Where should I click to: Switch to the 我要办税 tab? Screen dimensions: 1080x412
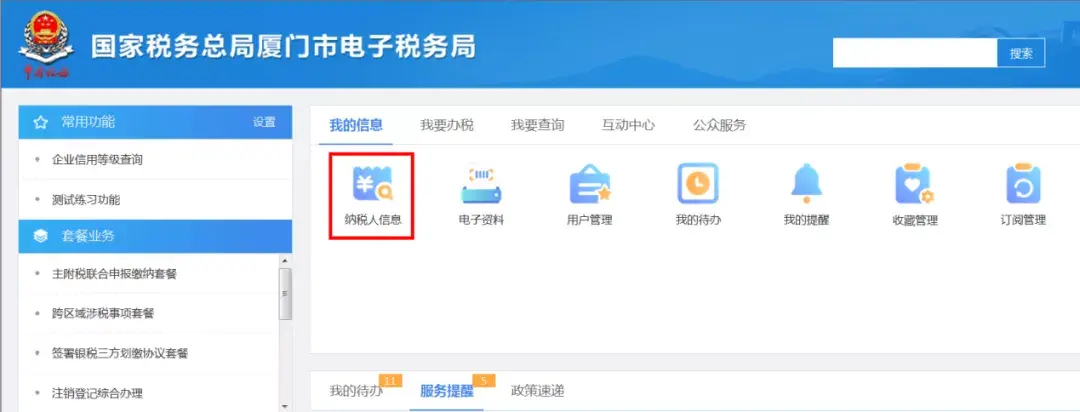coord(447,125)
